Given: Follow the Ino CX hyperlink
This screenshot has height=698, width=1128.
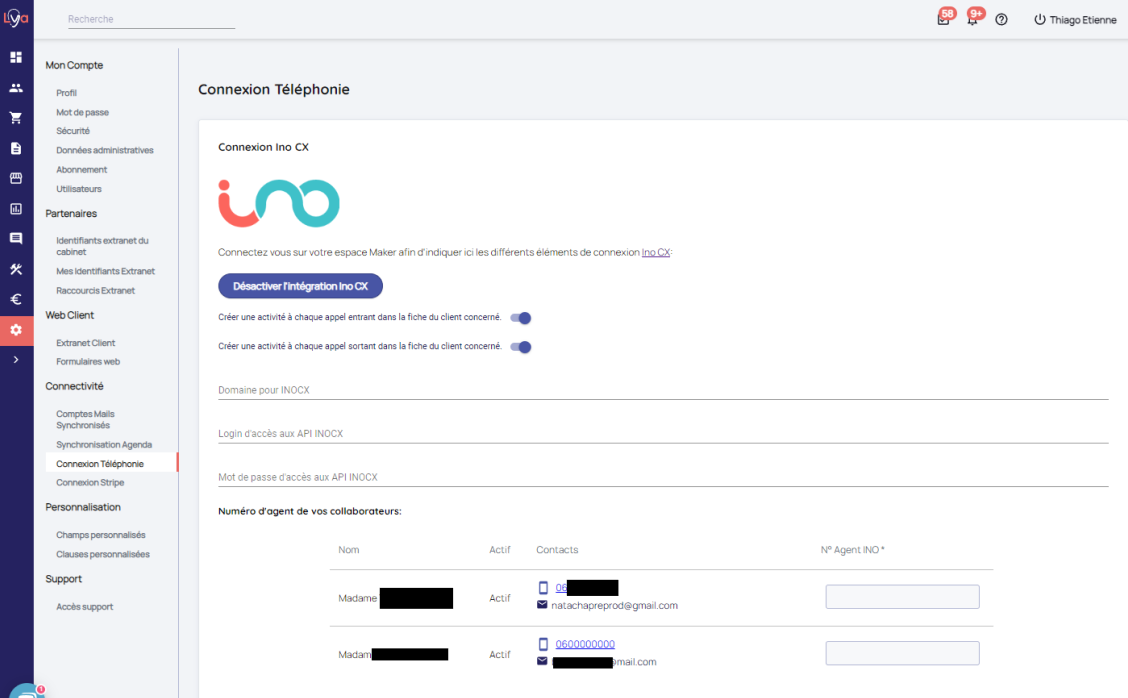Looking at the screenshot, I should coord(656,253).
